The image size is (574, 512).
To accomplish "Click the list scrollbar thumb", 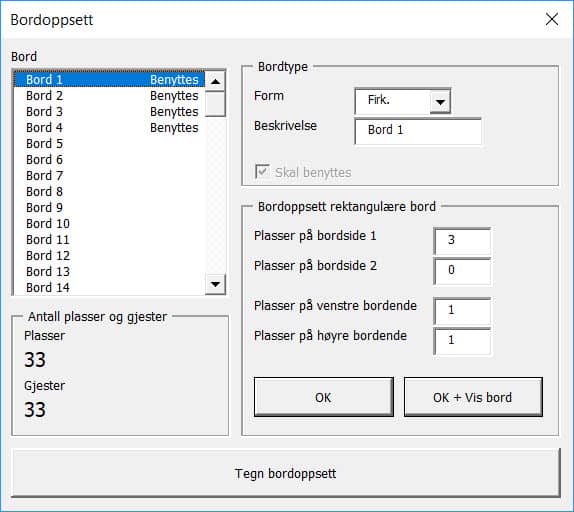I will tap(215, 104).
